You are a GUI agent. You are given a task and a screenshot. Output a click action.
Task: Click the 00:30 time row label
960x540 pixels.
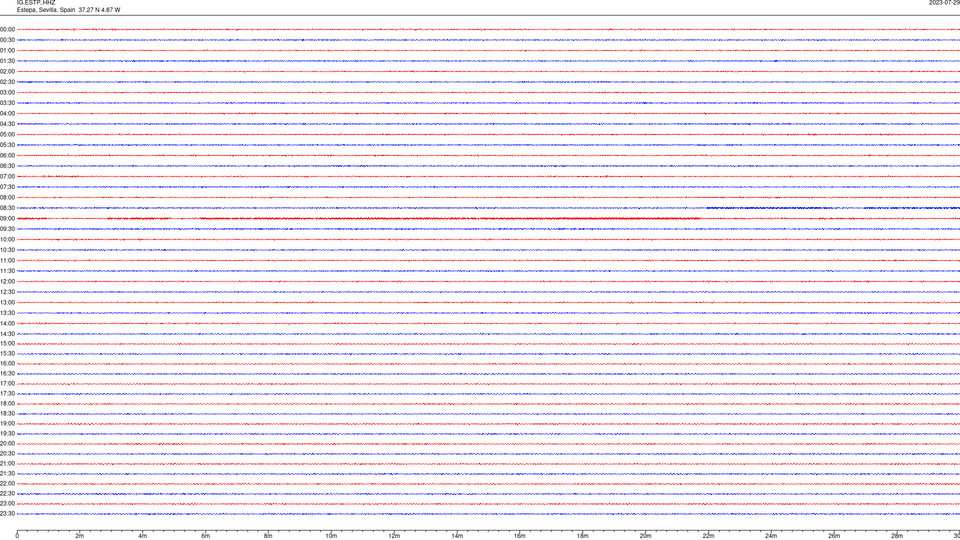point(7,40)
